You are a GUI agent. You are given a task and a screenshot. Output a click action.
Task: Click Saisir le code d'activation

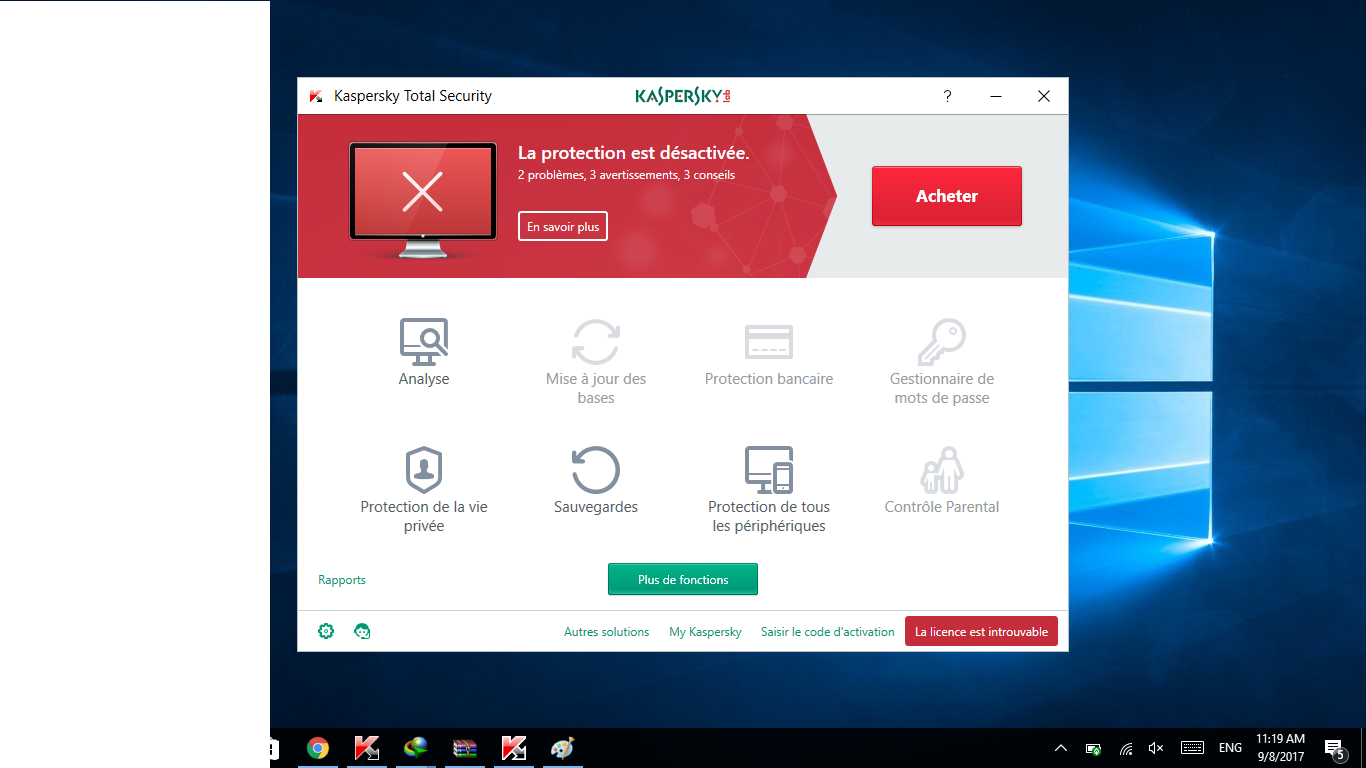(x=827, y=632)
